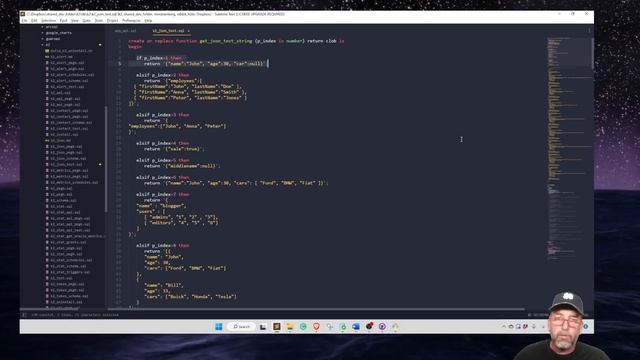
Task: Open the File menu in Sublime Text
Action: (24, 20)
